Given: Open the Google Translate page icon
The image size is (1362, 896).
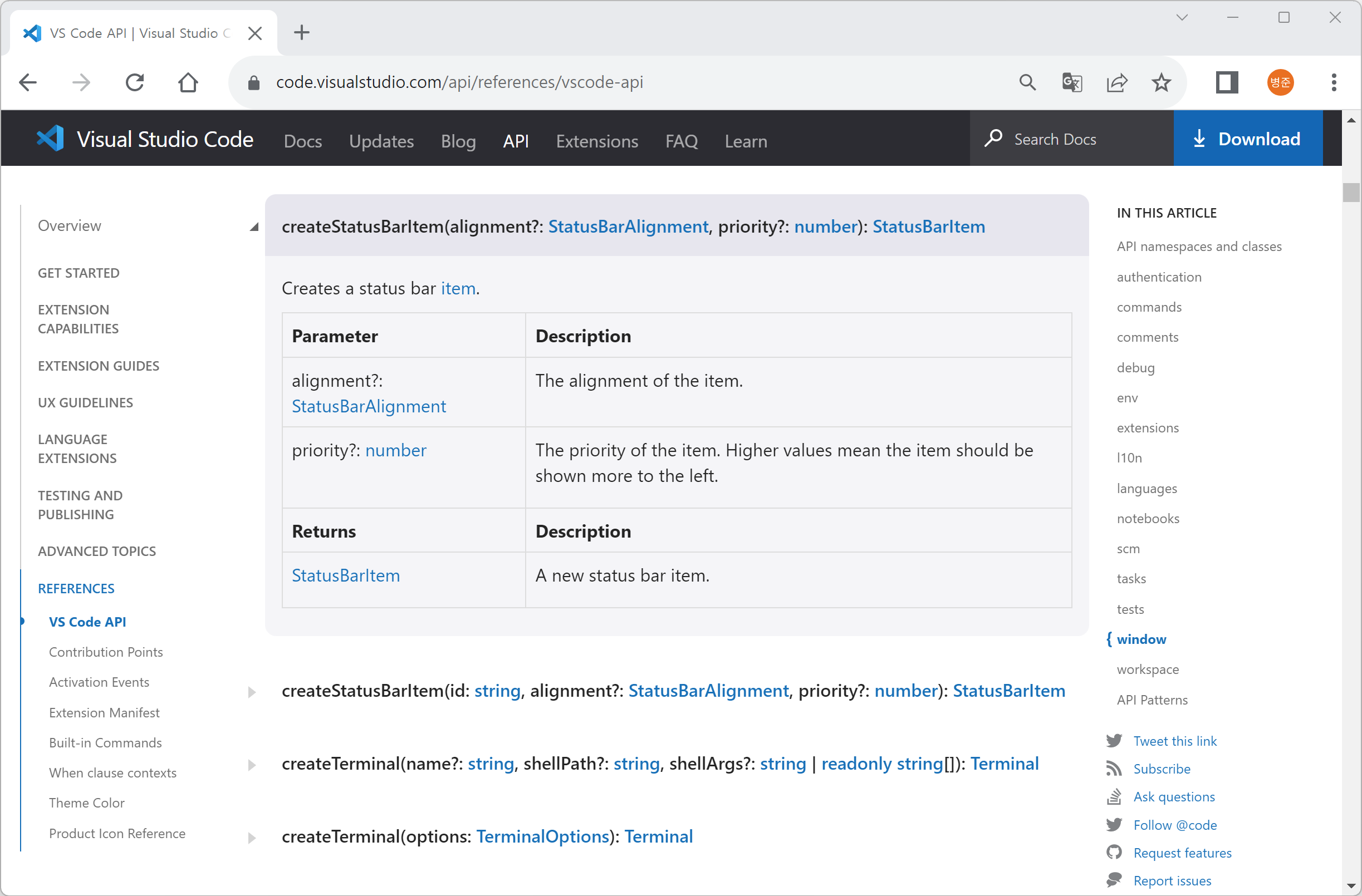Looking at the screenshot, I should 1071,82.
